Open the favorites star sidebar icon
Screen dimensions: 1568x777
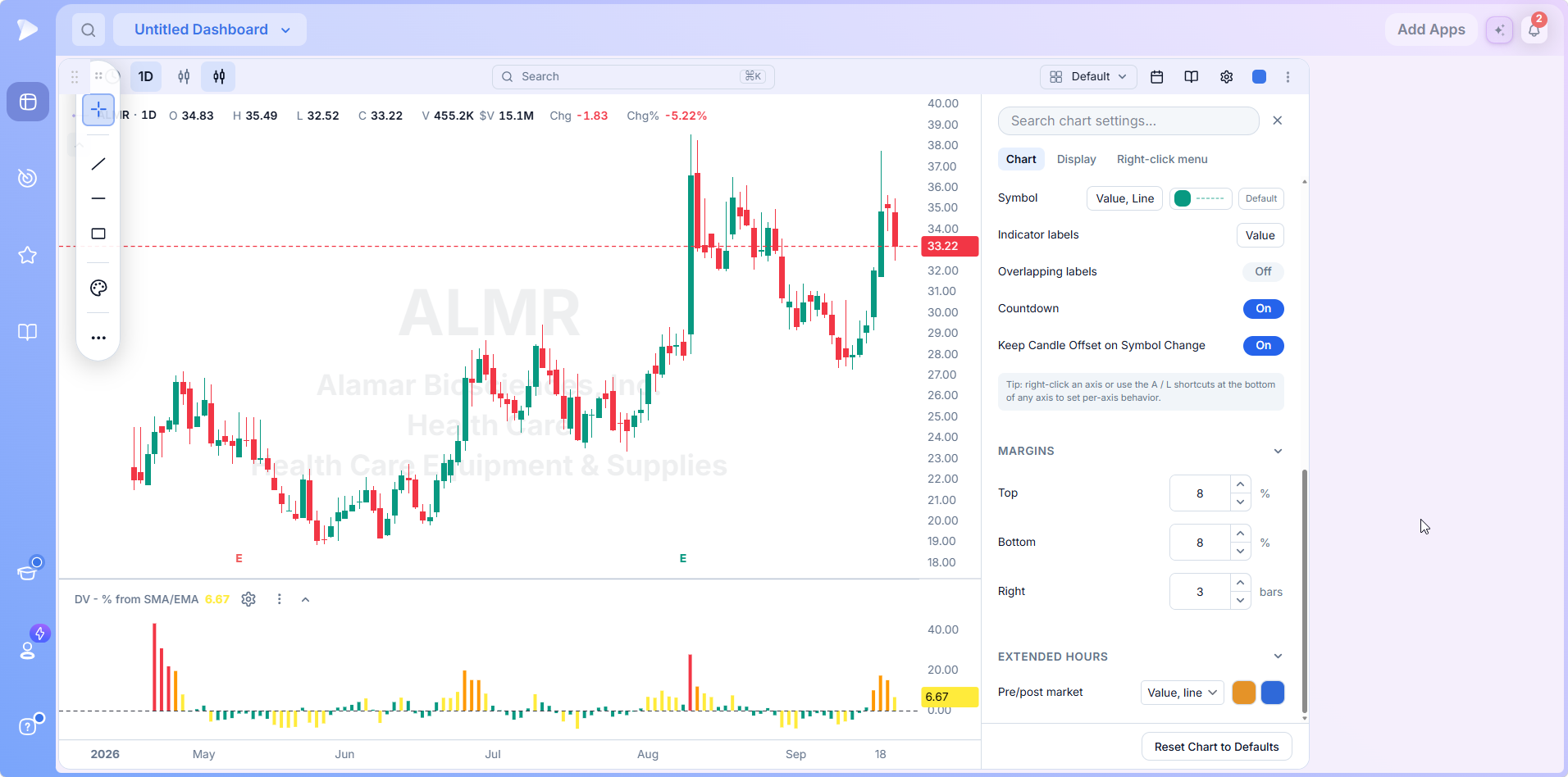[x=28, y=255]
